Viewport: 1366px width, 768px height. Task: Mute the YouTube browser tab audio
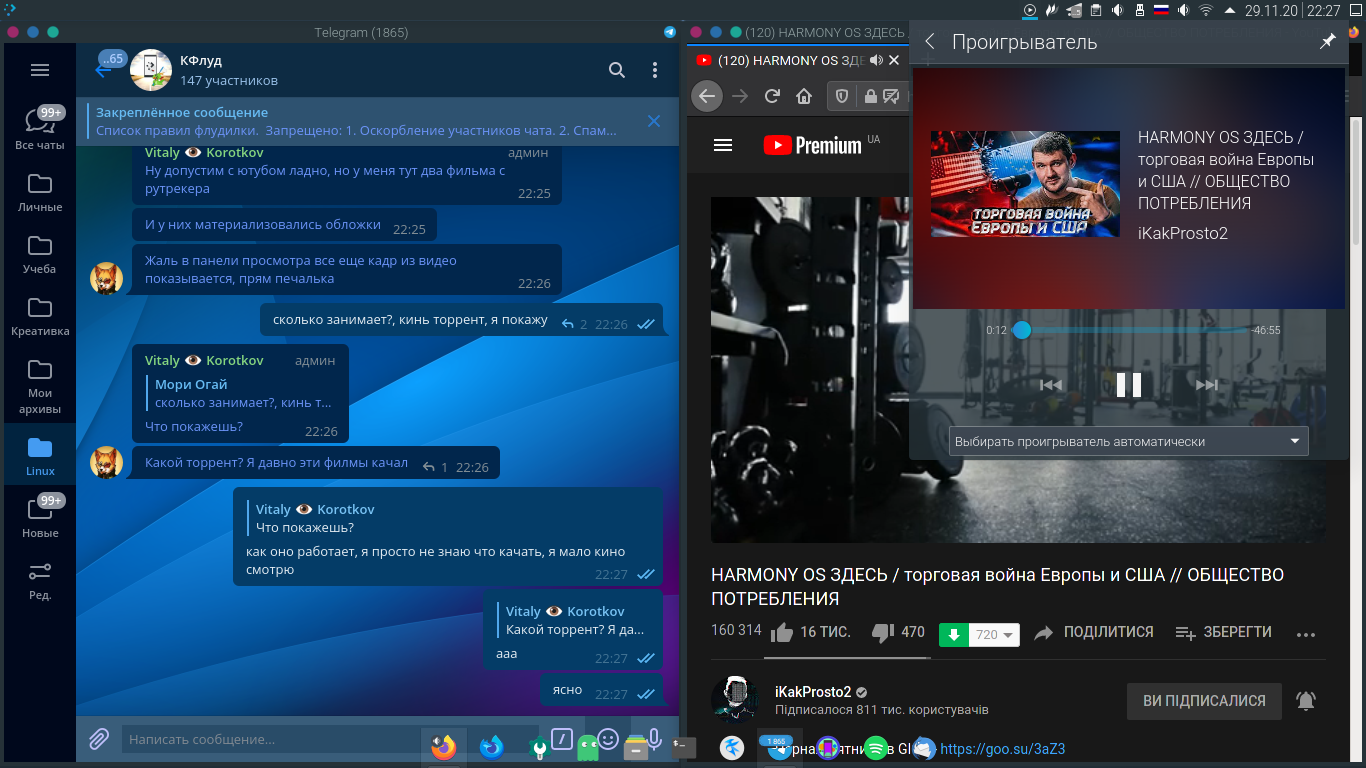877,60
